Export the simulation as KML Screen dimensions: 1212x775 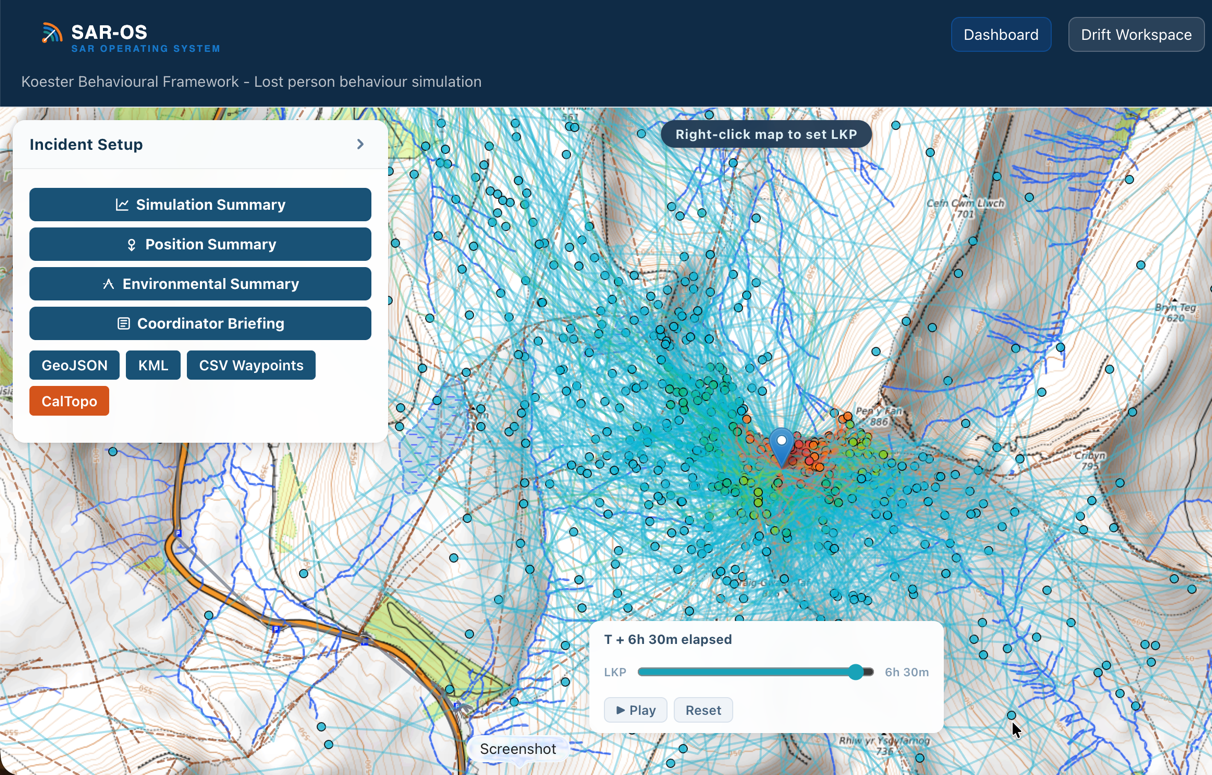[x=153, y=365]
